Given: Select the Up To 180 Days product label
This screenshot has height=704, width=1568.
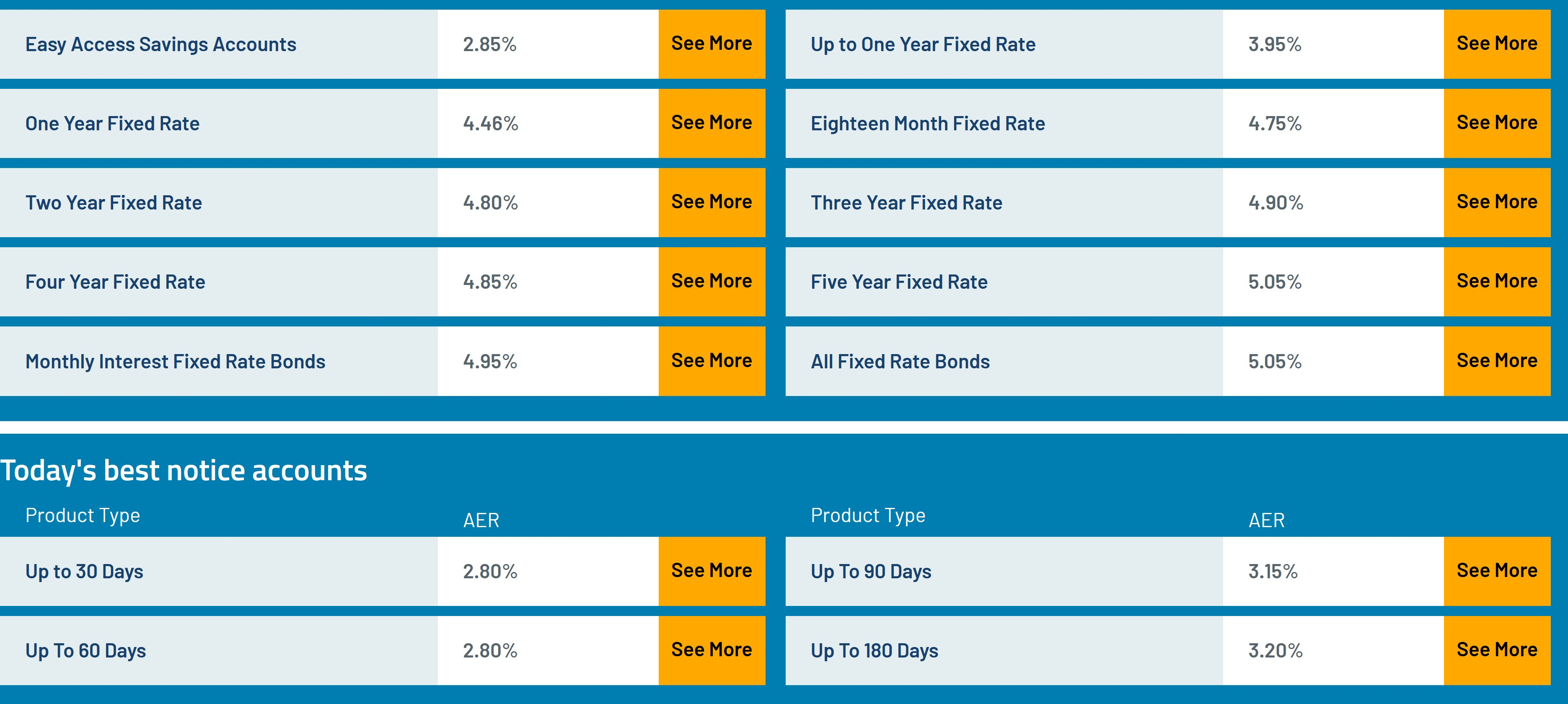Looking at the screenshot, I should (x=874, y=650).
